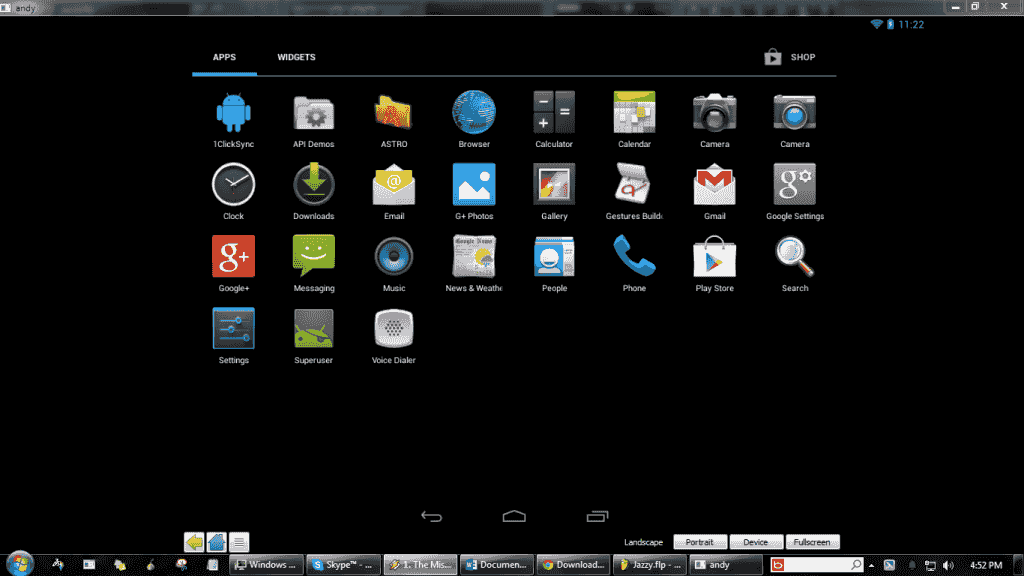Open the SHOP section
The width and height of the screenshot is (1024, 576).
coord(789,57)
